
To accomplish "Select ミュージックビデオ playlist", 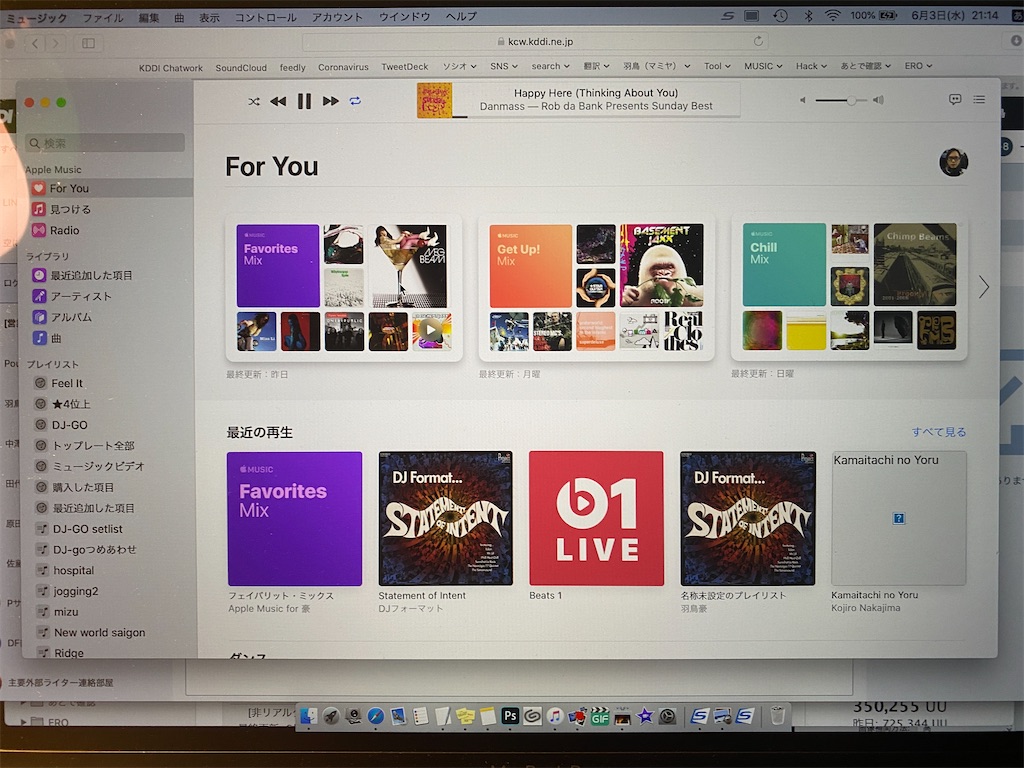I will (98, 466).
